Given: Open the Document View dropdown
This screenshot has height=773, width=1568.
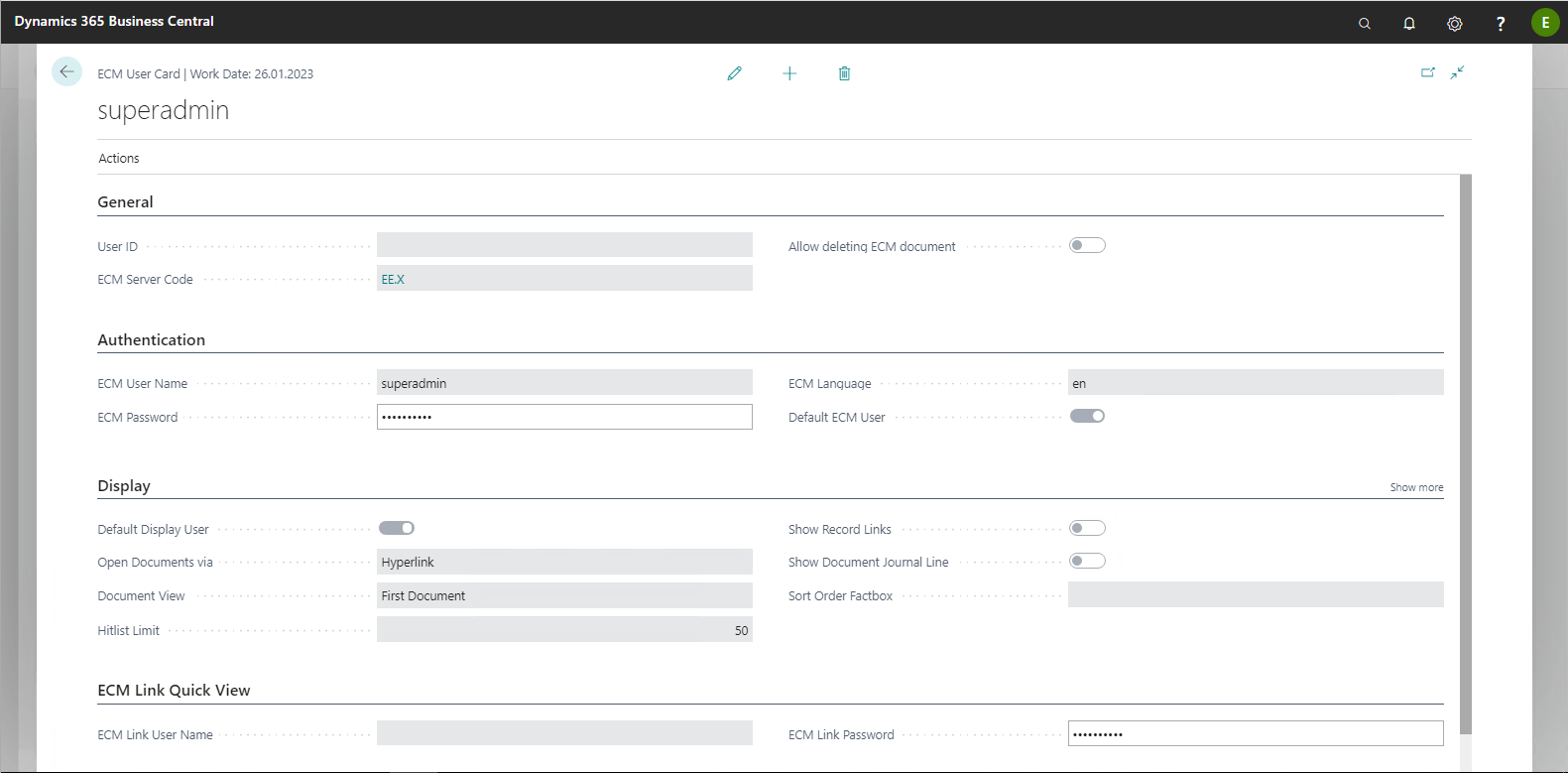Looking at the screenshot, I should tap(564, 595).
